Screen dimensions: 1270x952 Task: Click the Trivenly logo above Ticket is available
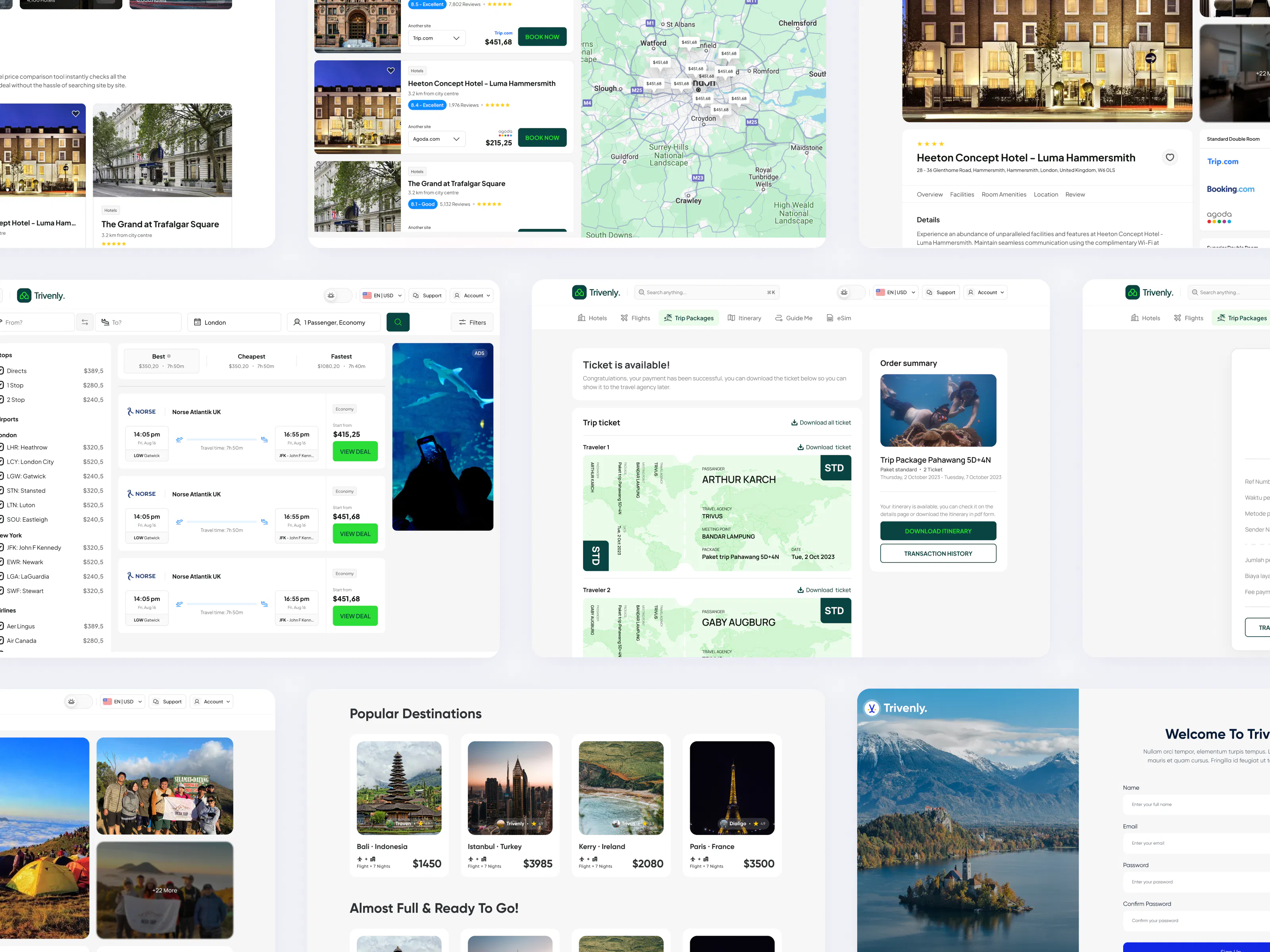(596, 293)
